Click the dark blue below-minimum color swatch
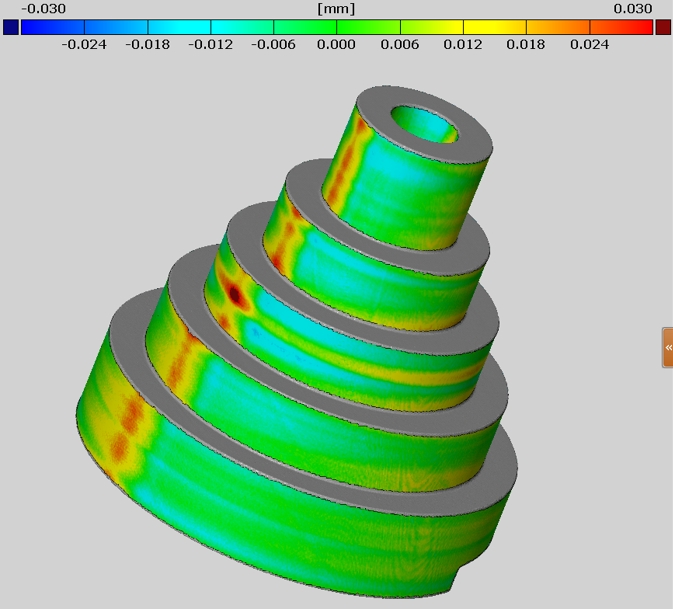This screenshot has width=673, height=609. 11,27
